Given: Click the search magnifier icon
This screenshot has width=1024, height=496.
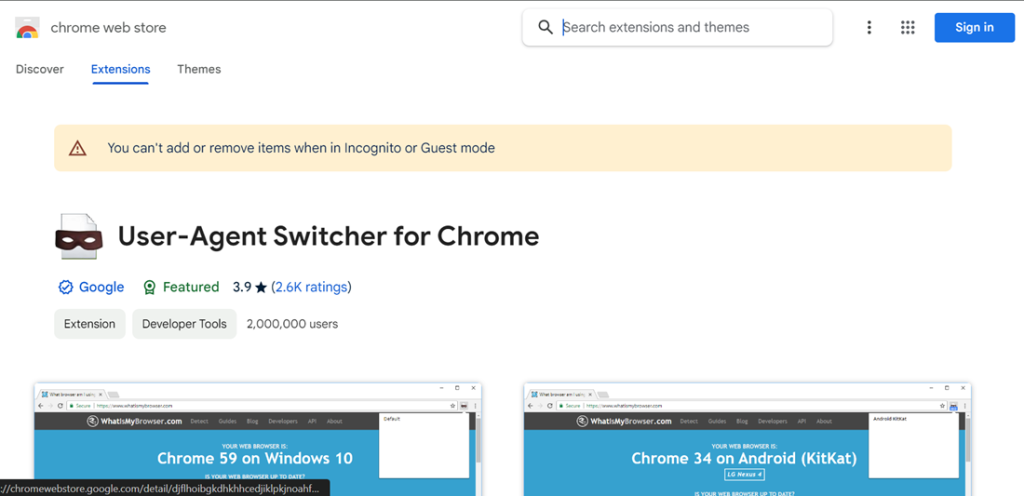Looking at the screenshot, I should [x=545, y=27].
